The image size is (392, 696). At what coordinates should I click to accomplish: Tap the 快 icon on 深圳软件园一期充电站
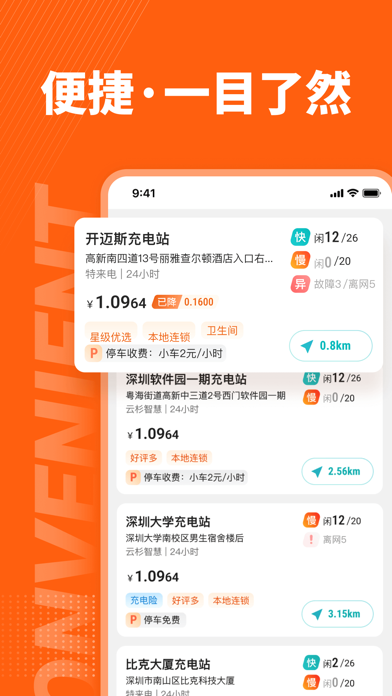pyautogui.click(x=311, y=378)
